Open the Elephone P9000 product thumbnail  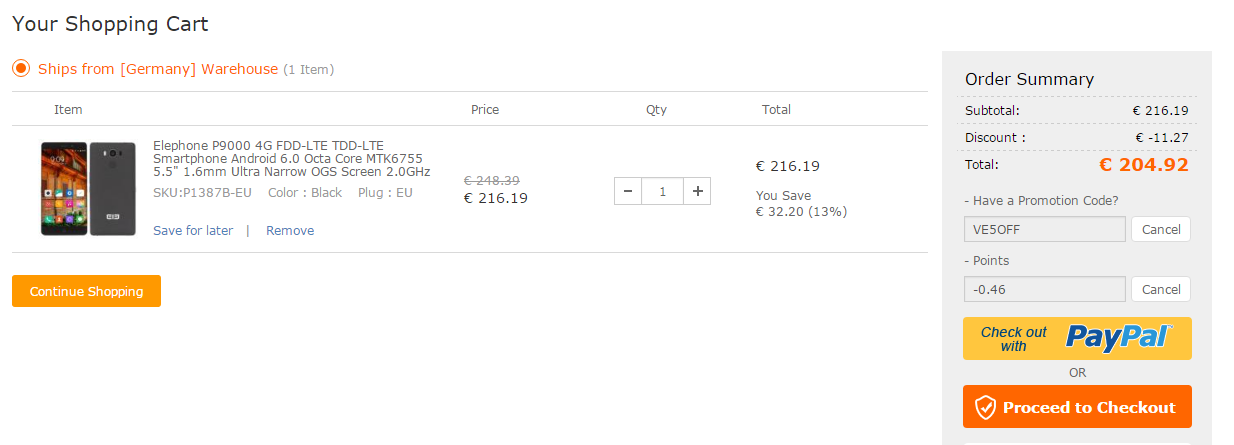coord(88,188)
